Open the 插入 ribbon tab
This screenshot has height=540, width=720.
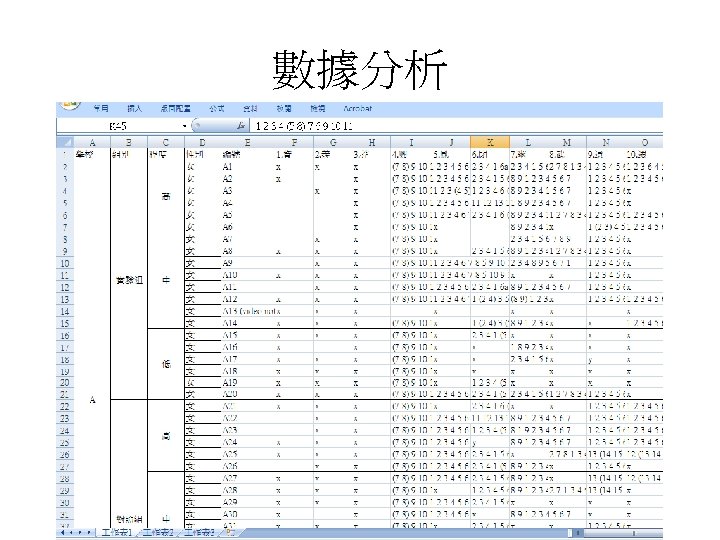pyautogui.click(x=135, y=108)
